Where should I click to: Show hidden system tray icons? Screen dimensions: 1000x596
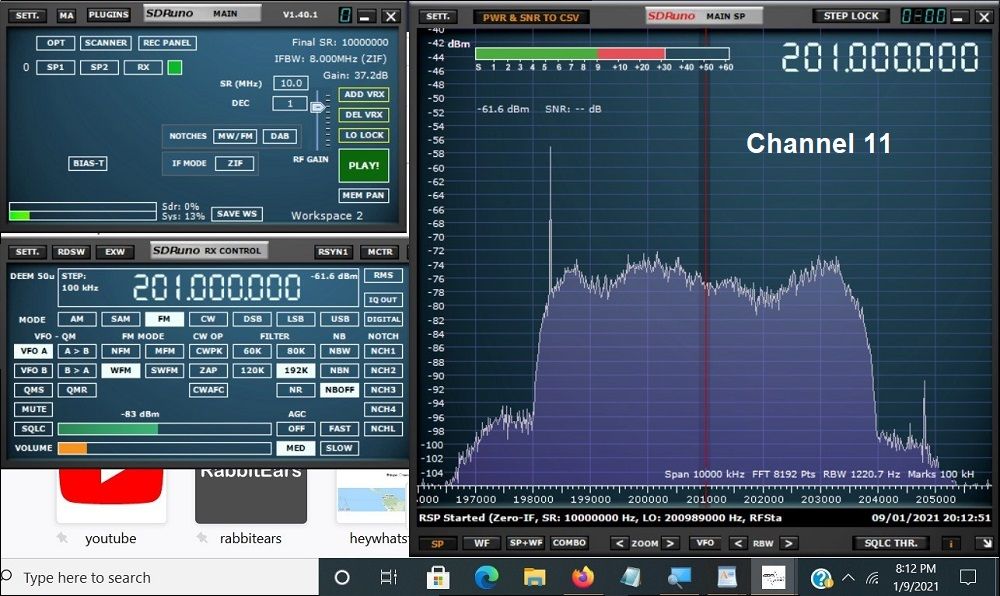[x=848, y=578]
